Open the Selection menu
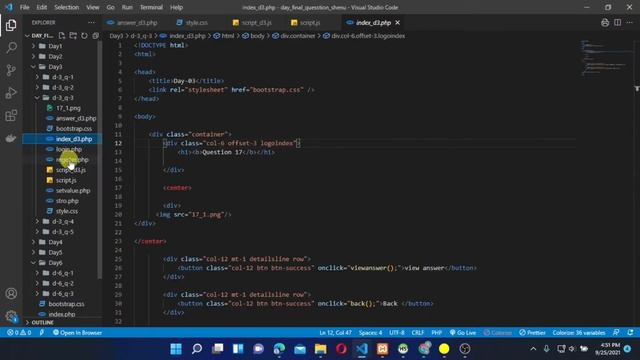Image resolution: width=640 pixels, height=360 pixels. pos(67,7)
